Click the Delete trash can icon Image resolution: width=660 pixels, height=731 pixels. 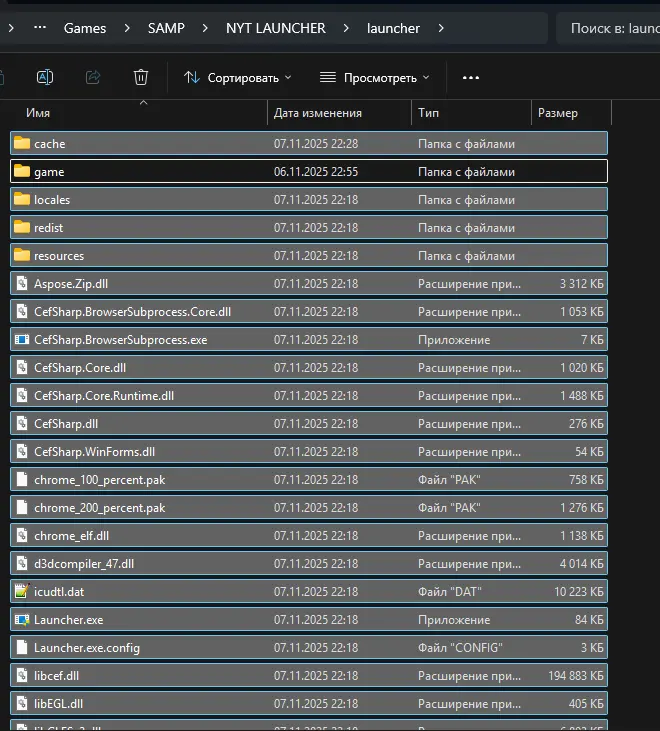click(x=141, y=77)
